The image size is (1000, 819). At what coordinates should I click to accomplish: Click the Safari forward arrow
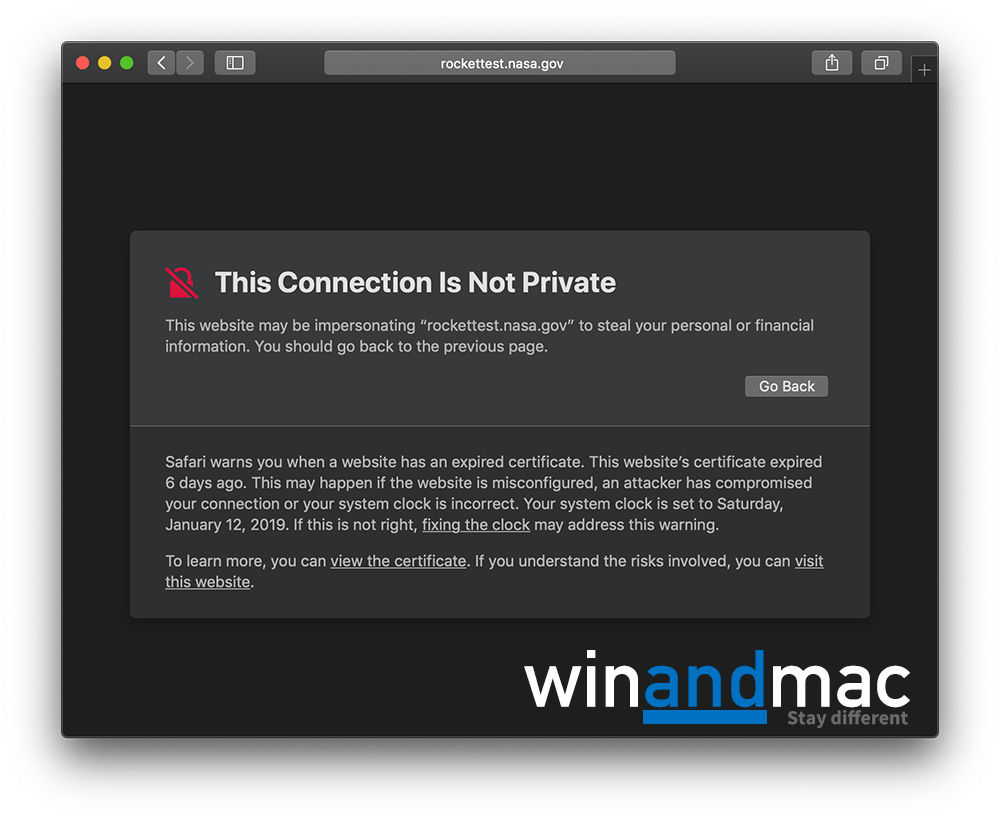point(190,63)
